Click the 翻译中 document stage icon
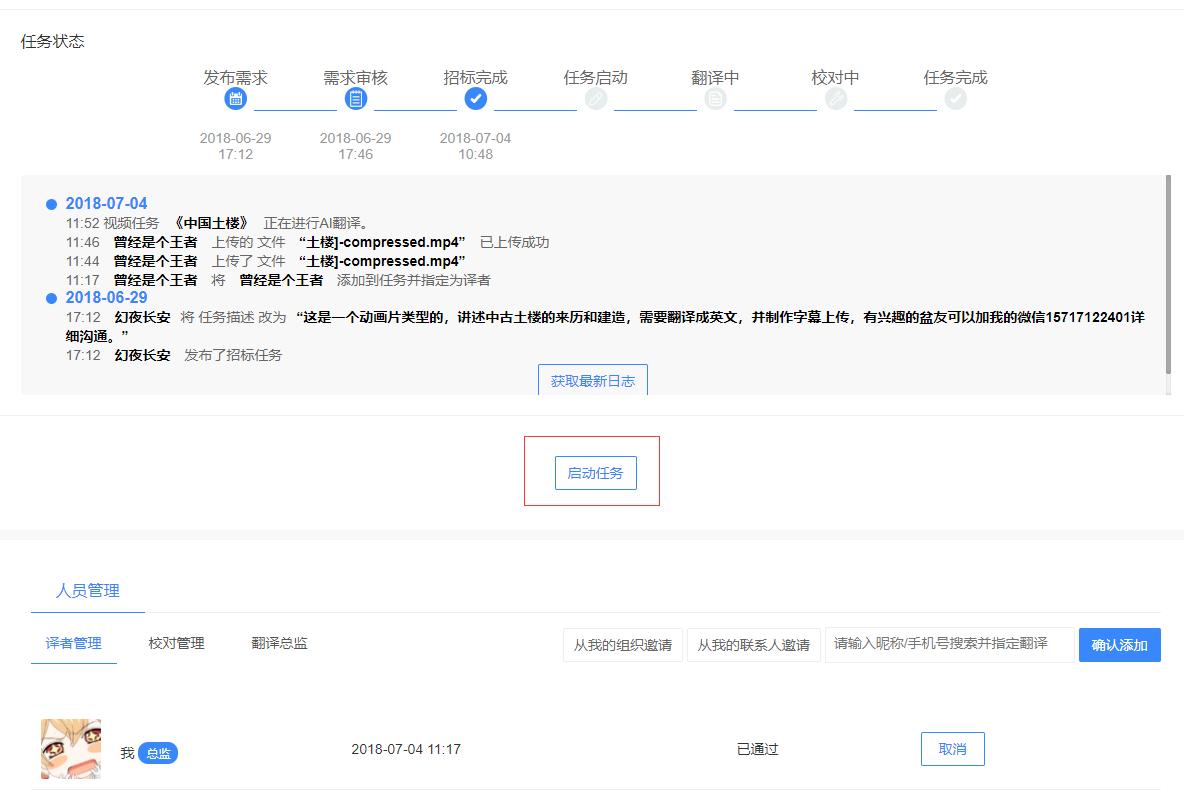Viewport: 1184px width, 792px height. [715, 98]
